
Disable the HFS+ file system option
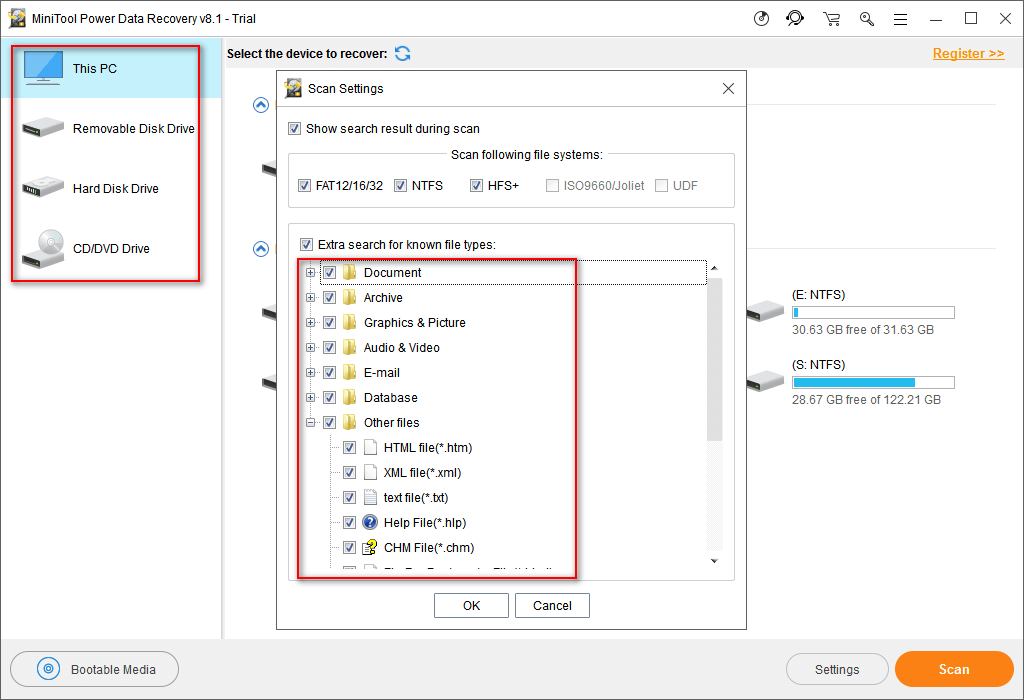(x=477, y=185)
